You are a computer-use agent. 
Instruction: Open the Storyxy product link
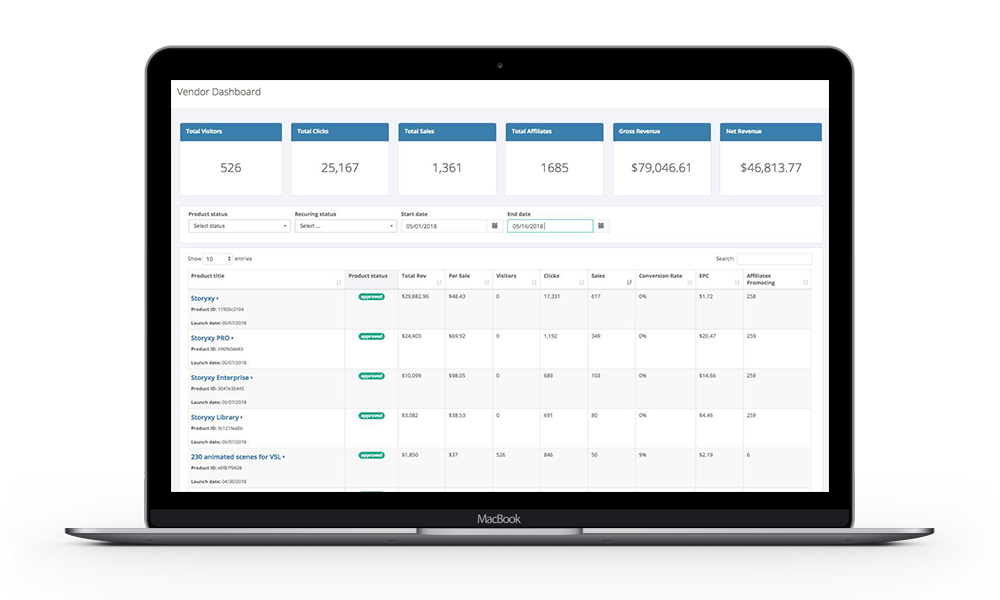pos(203,298)
